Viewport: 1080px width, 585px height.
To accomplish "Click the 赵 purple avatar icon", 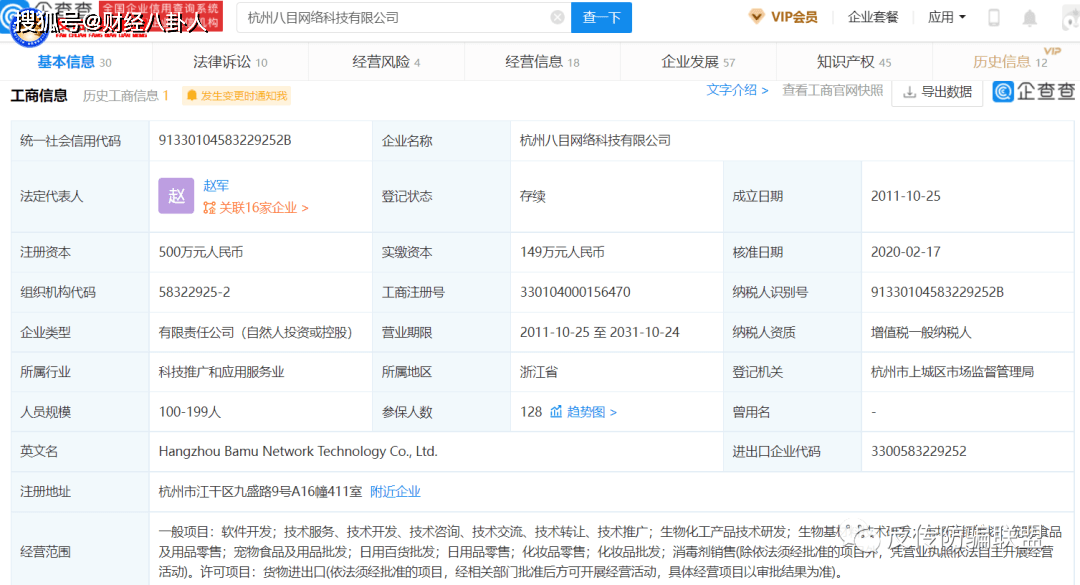I will point(176,196).
